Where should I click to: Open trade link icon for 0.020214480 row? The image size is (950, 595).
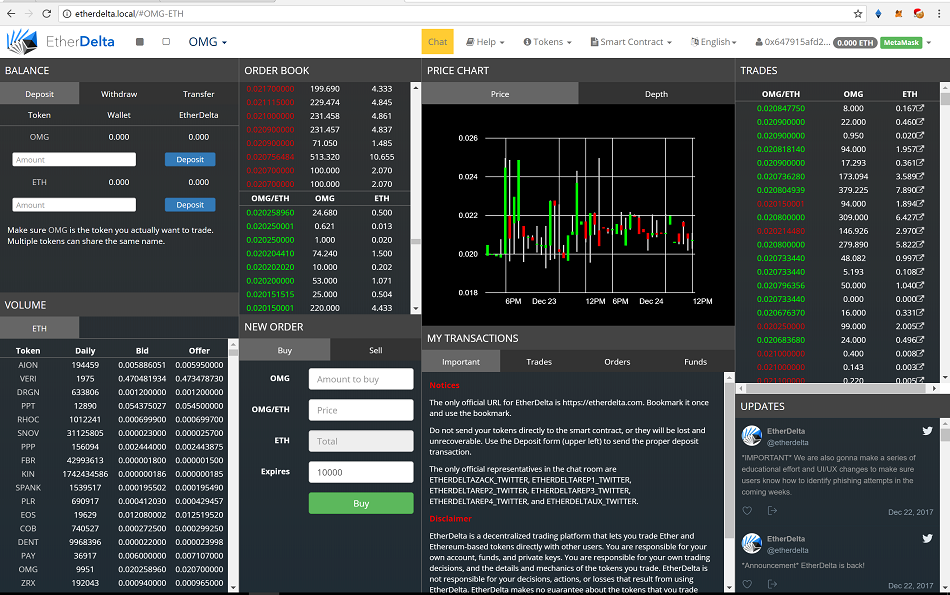coord(920,230)
